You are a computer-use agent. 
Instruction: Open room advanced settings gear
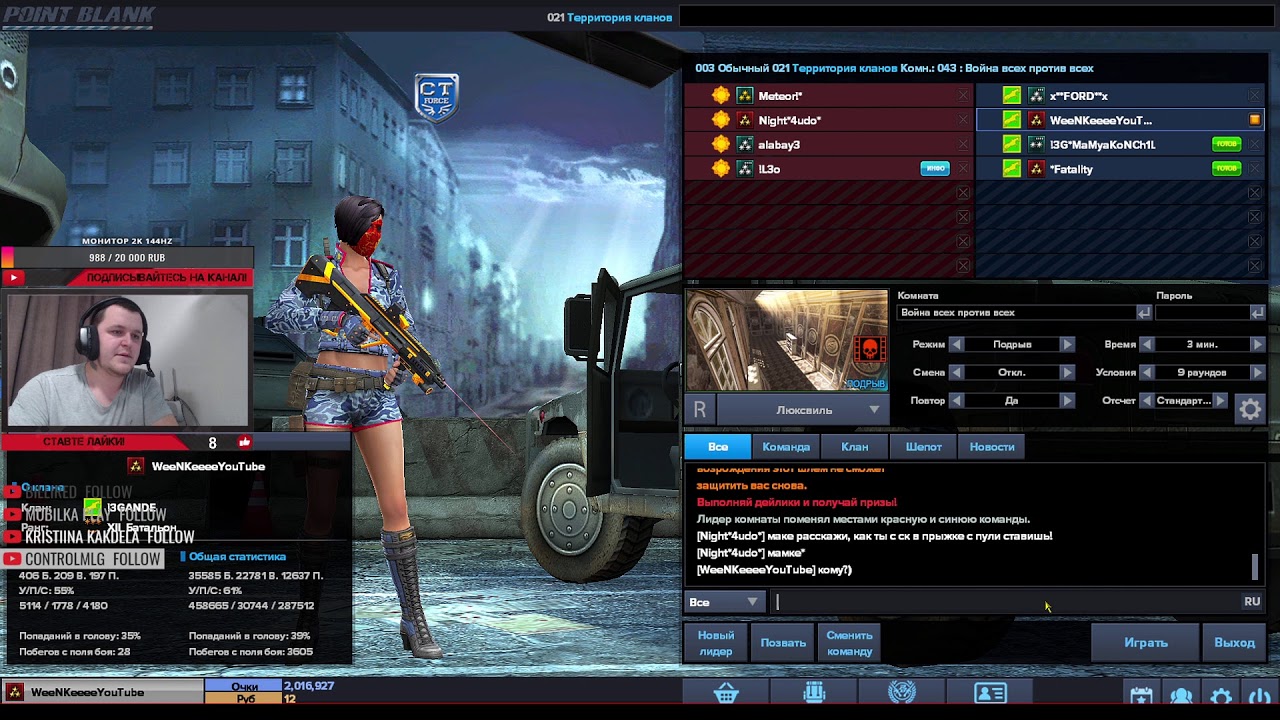(x=1250, y=408)
